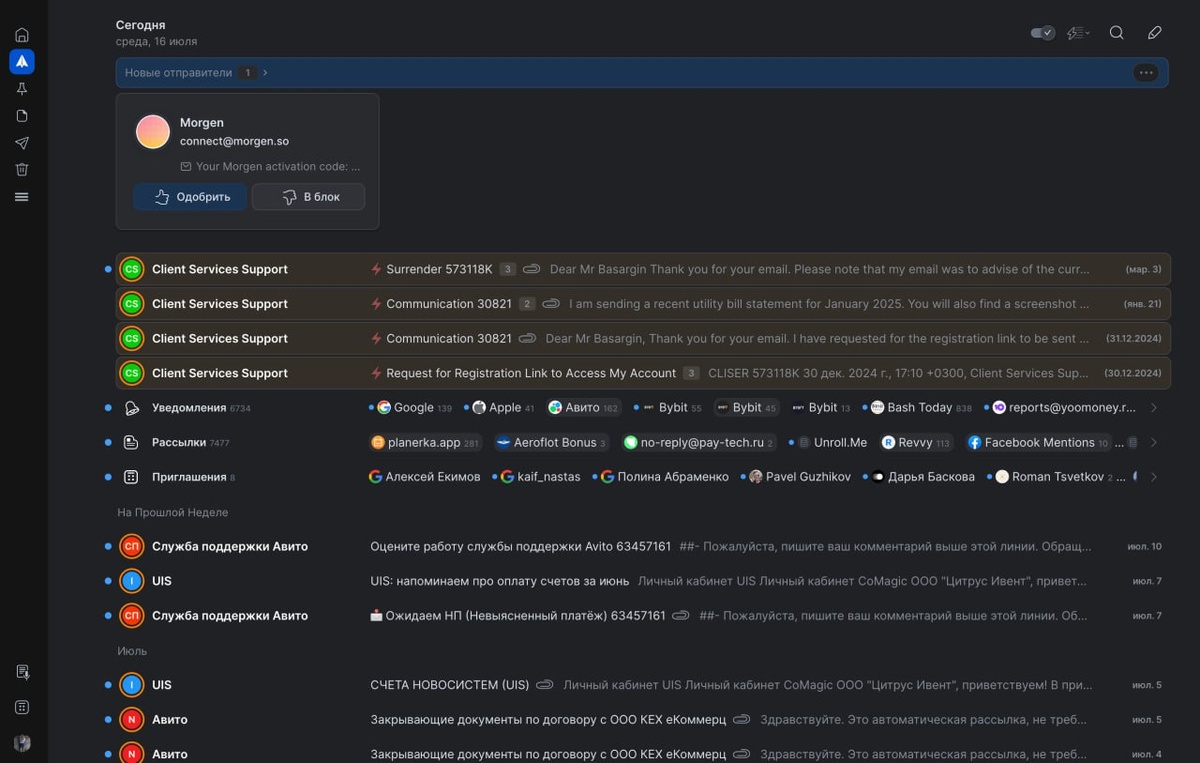Open 'Ожидаем НП (Невыясненный платёж)' email

(x=643, y=615)
